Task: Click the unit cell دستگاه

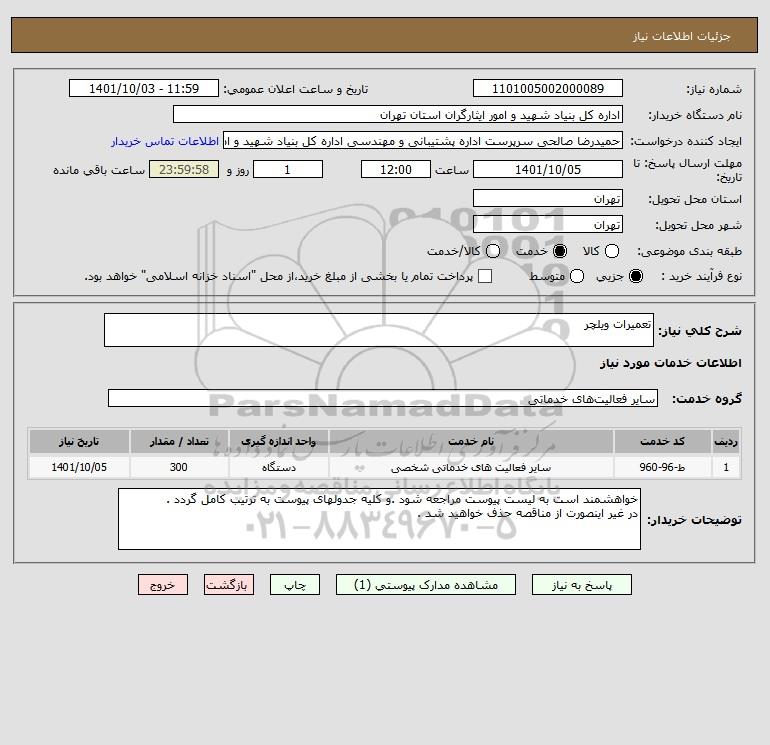Action: [x=278, y=467]
